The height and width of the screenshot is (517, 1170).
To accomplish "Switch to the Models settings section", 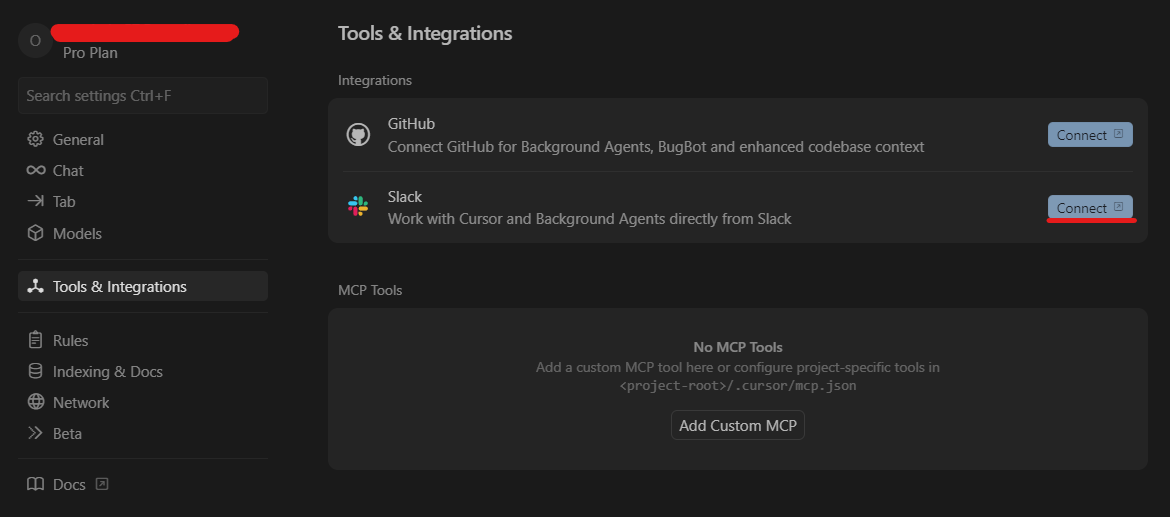I will (x=77, y=233).
